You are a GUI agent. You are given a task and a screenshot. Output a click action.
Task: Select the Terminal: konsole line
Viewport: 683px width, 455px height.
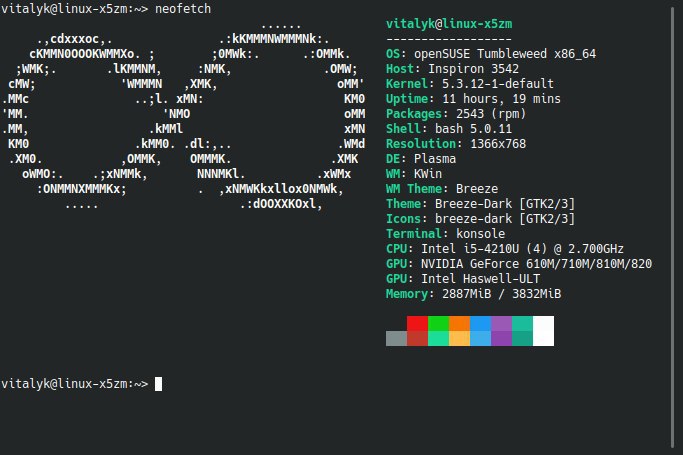click(x=446, y=234)
